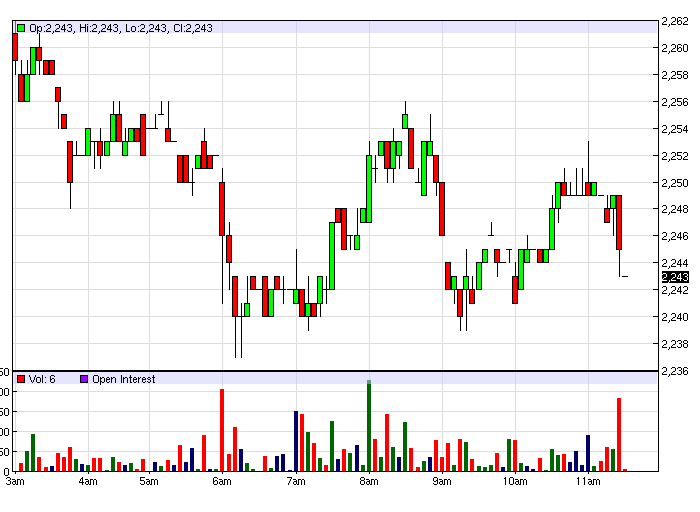
Task: Click the 2,250 price axis label
Action: (x=675, y=183)
